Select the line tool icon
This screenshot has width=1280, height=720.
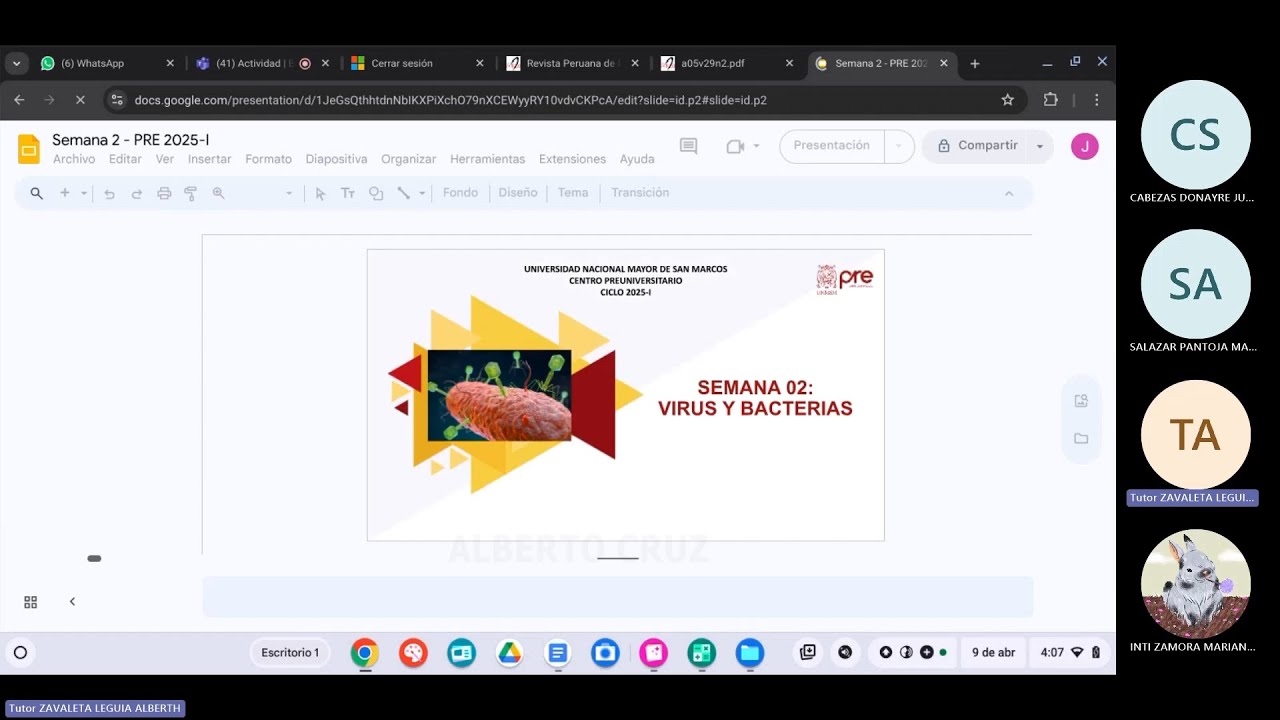click(x=404, y=193)
